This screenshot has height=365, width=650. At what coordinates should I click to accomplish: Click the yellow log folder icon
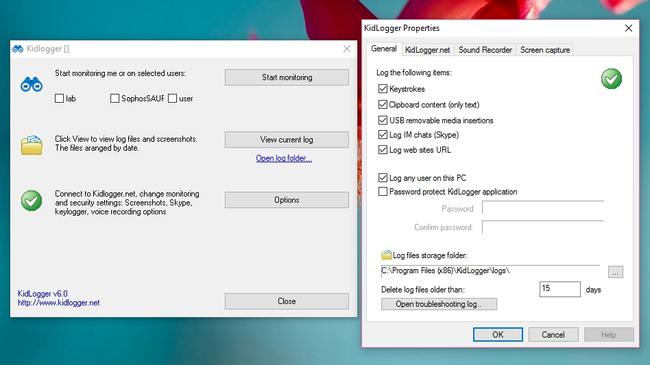(x=32, y=145)
